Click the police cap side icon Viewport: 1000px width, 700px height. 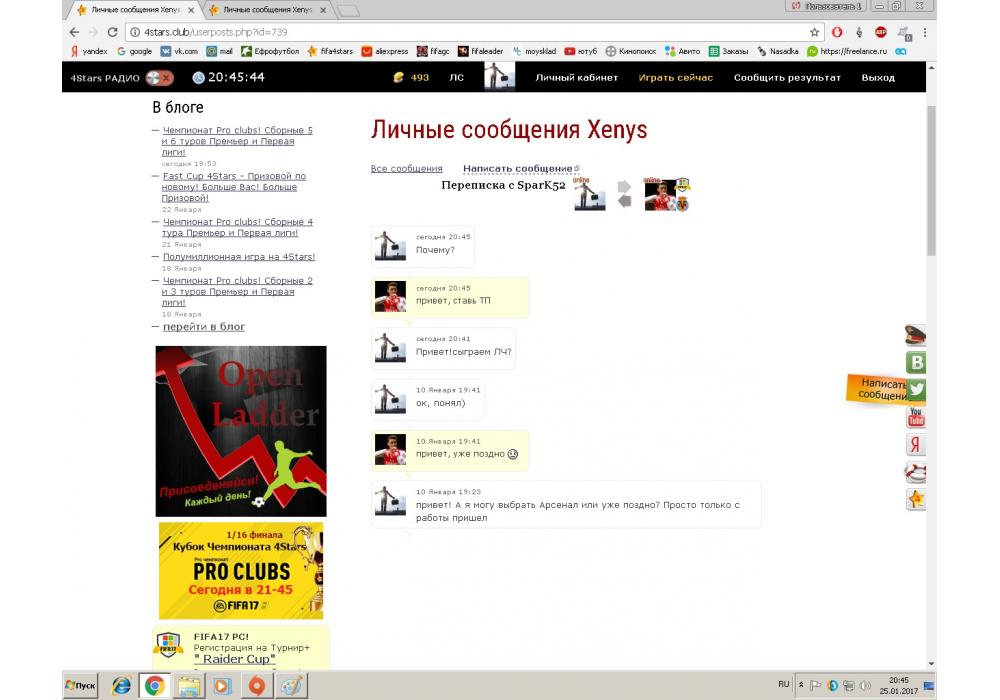[915, 336]
